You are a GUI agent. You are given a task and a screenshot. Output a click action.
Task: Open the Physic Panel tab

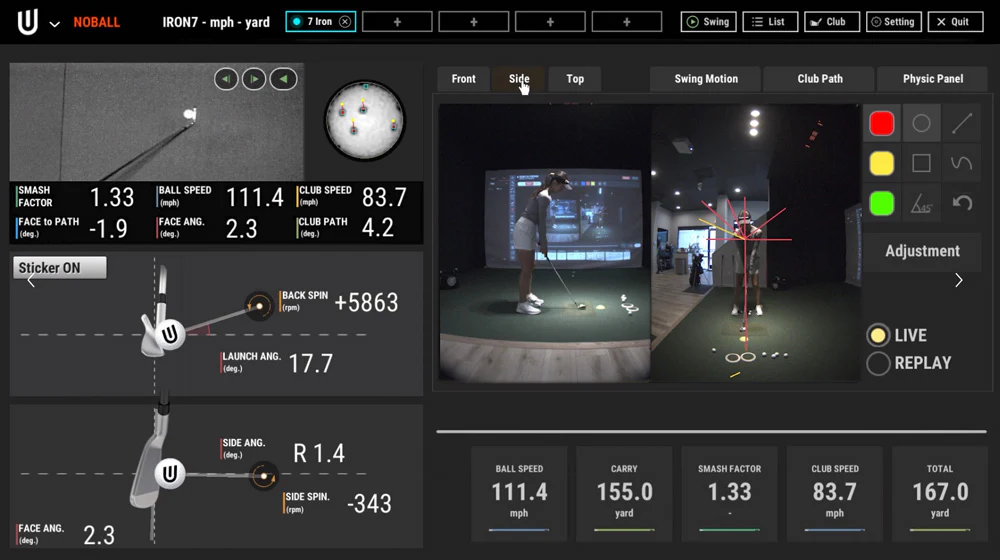932,78
